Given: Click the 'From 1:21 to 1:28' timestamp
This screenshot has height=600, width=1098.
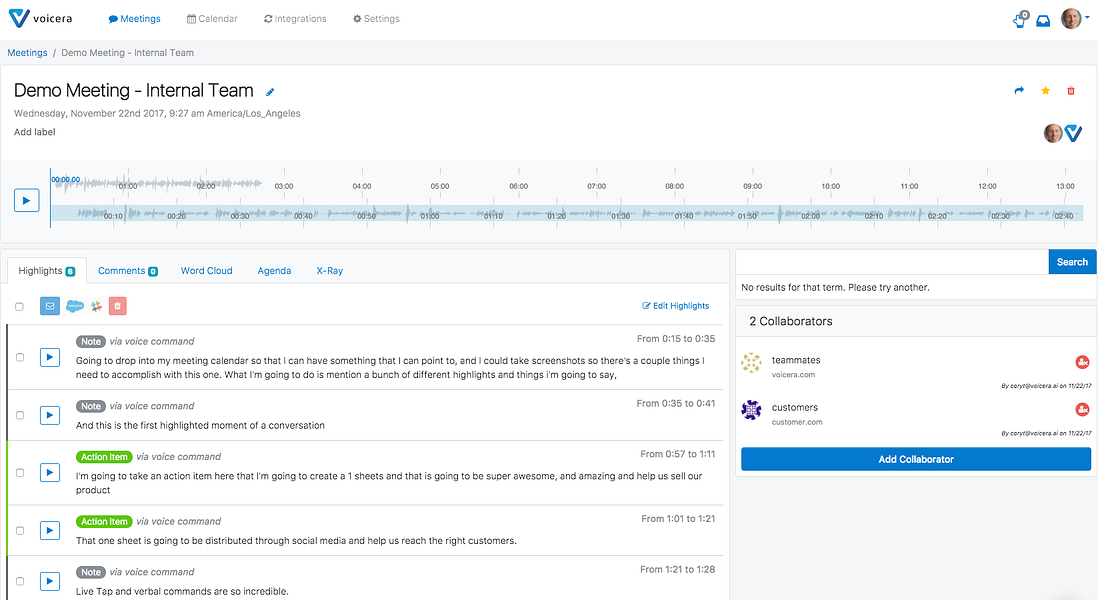Looking at the screenshot, I should tap(677, 569).
